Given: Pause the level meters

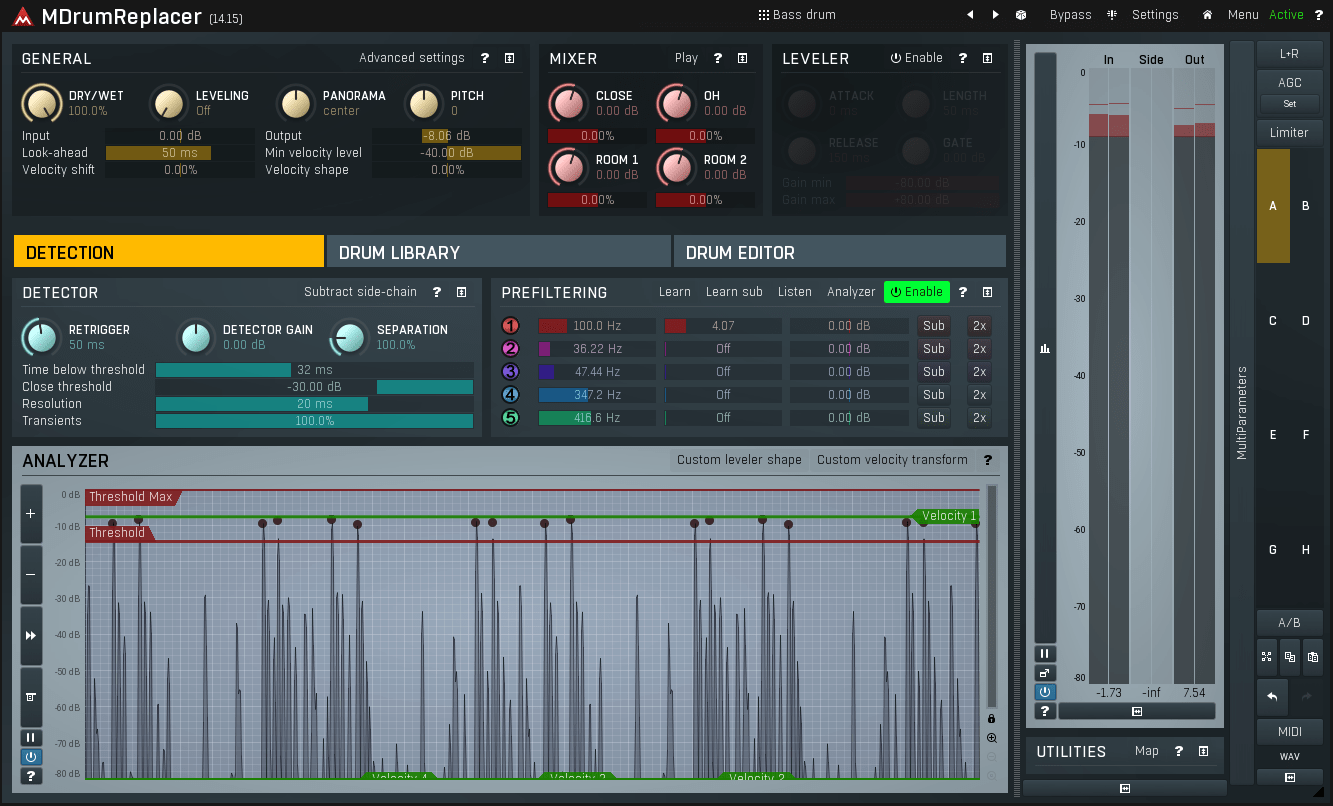Looking at the screenshot, I should click(1045, 653).
